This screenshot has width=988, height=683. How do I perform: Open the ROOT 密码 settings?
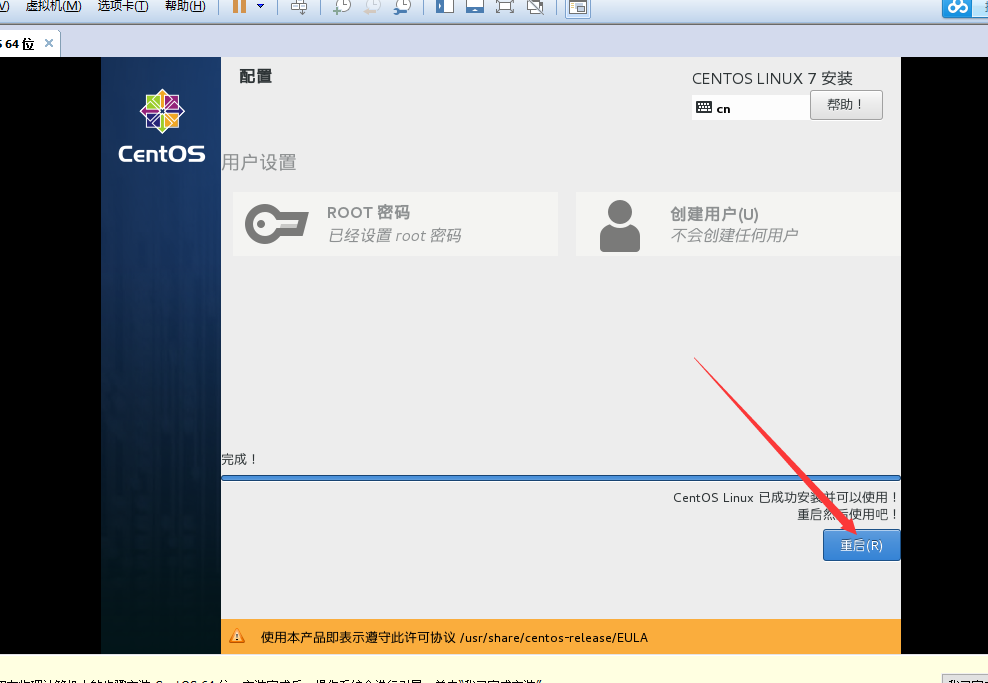click(x=395, y=224)
